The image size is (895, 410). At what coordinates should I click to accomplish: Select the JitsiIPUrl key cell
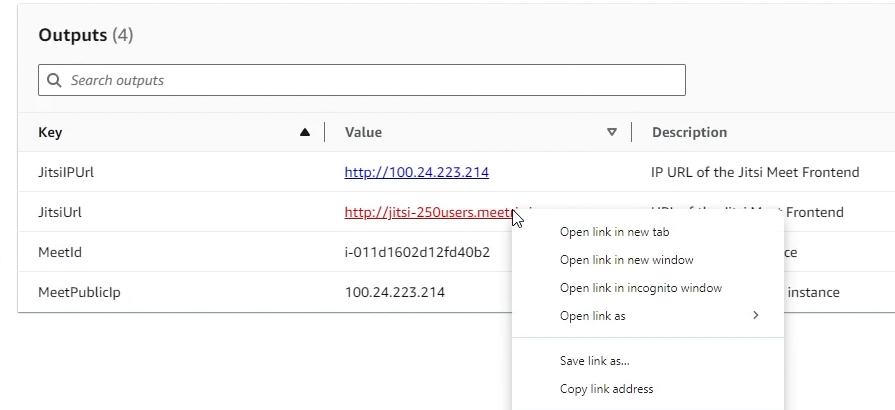(x=66, y=172)
